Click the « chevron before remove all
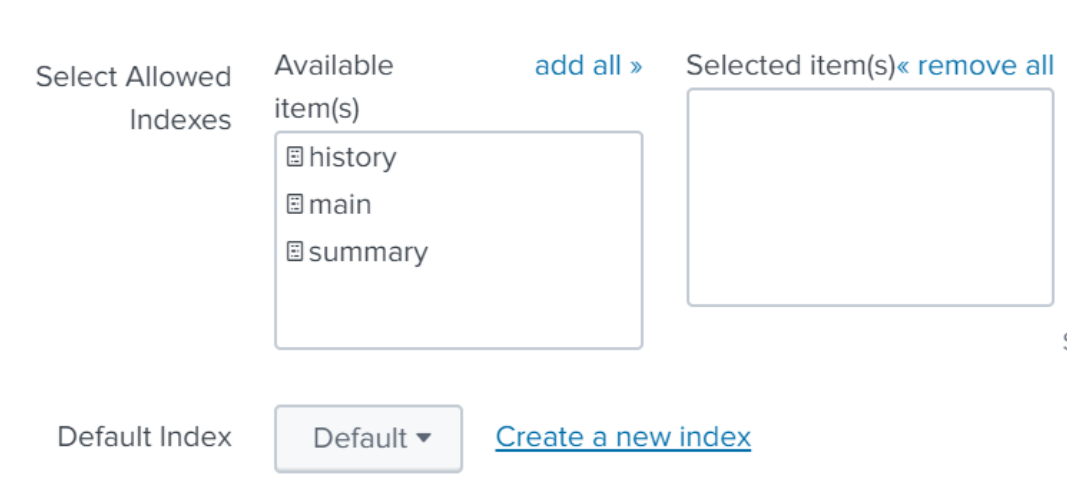1067x483 pixels. click(x=904, y=66)
